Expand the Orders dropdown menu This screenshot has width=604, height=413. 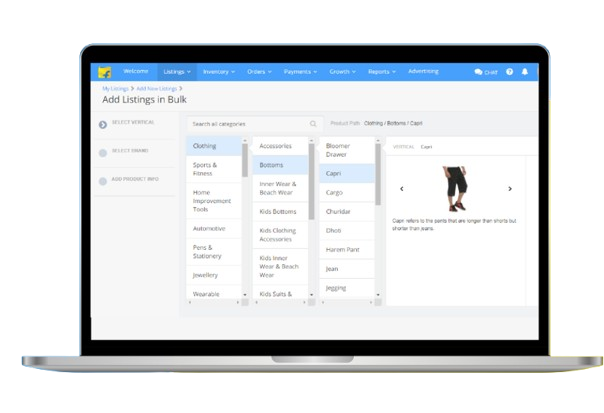(259, 72)
